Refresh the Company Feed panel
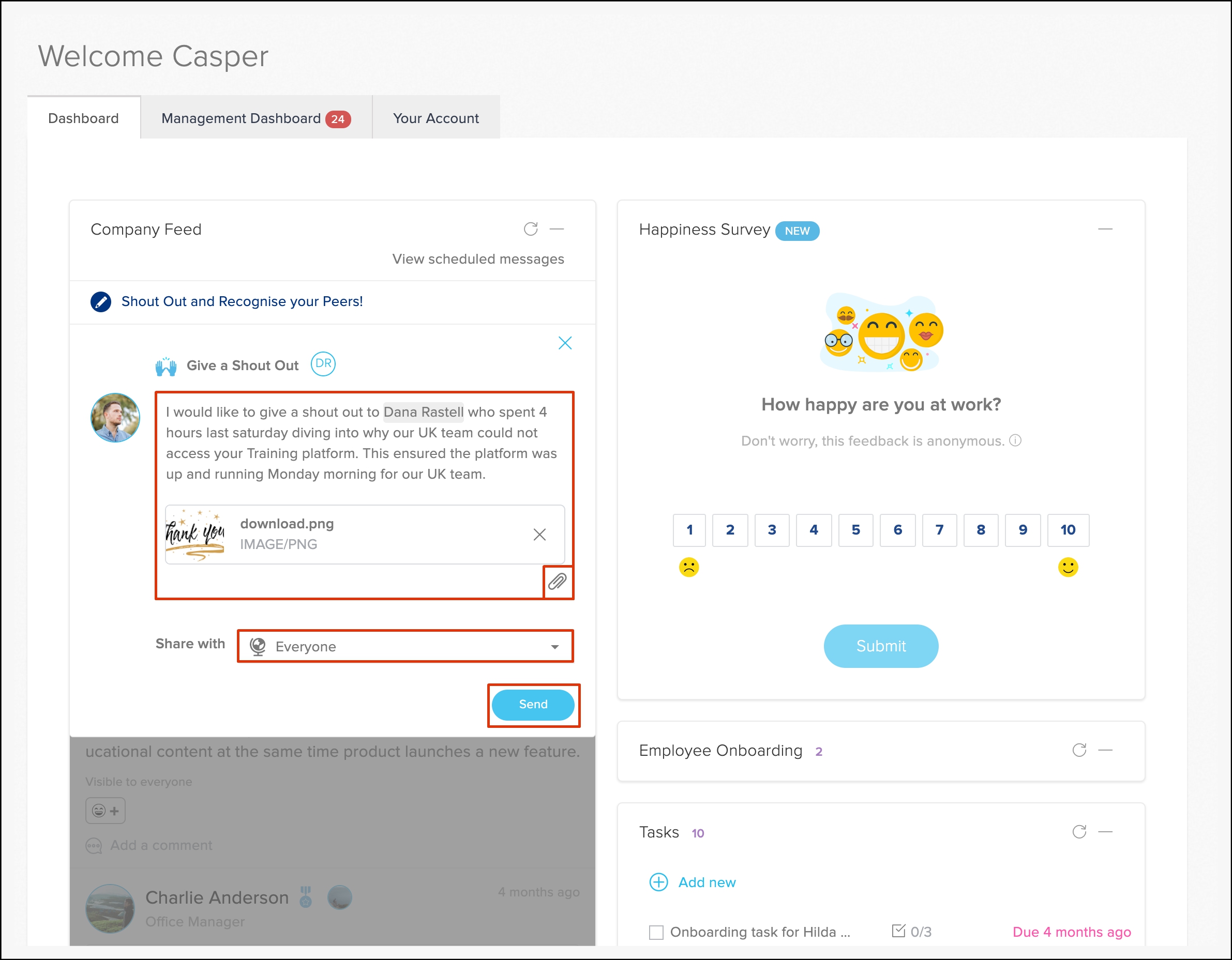The image size is (1232, 960). coord(530,229)
